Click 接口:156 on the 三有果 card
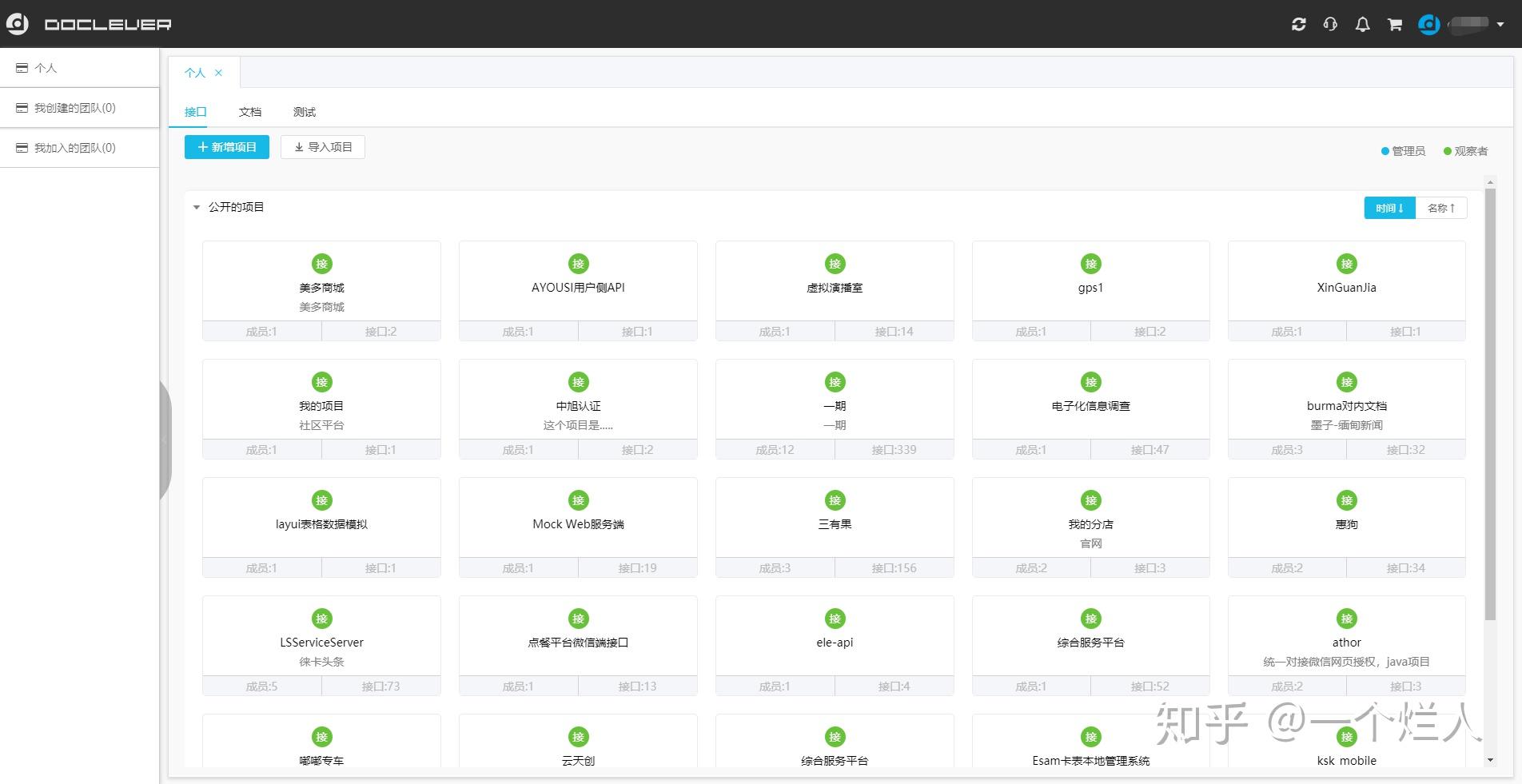Viewport: 1522px width, 784px height. coord(894,568)
